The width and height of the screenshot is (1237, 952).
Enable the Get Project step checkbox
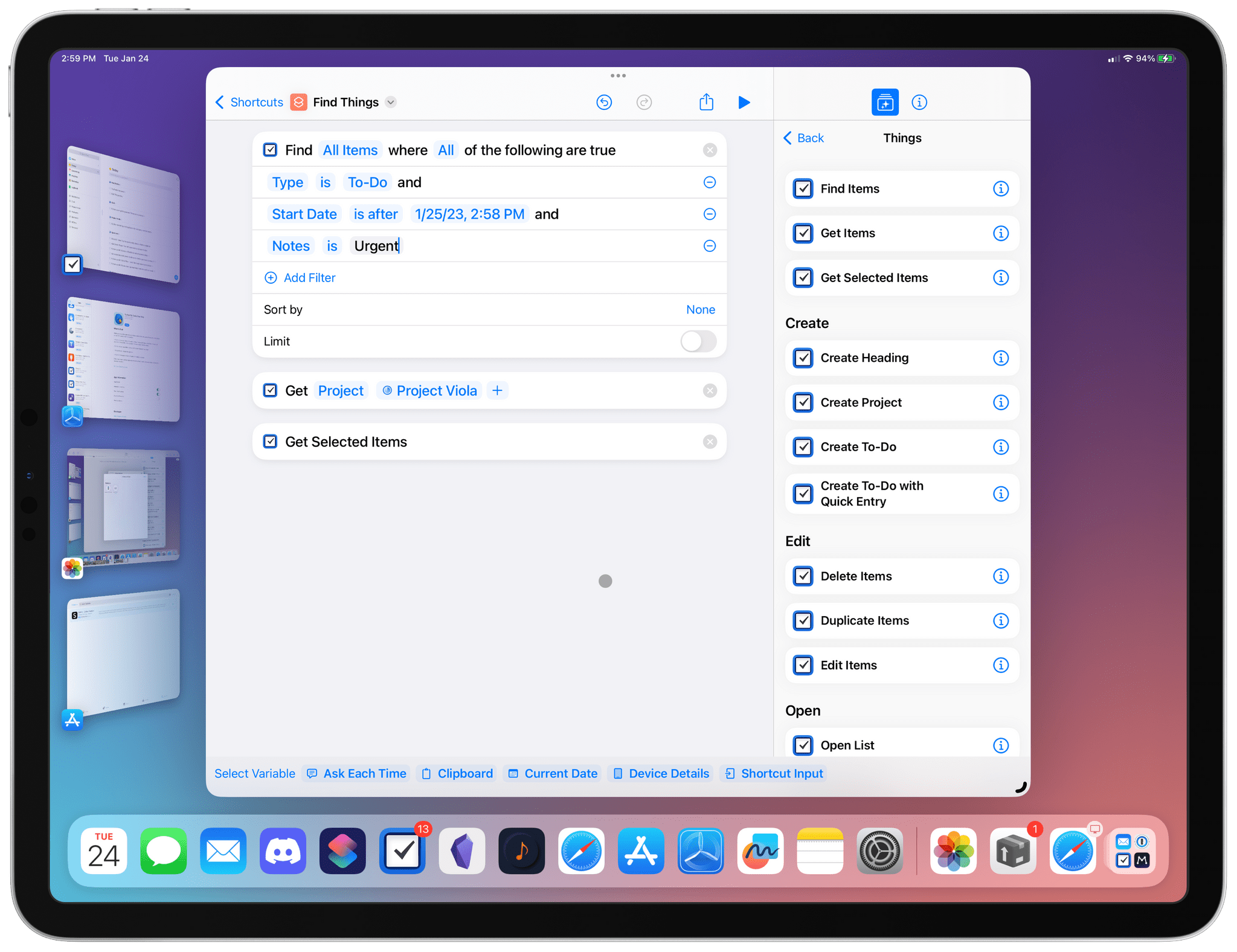click(269, 390)
